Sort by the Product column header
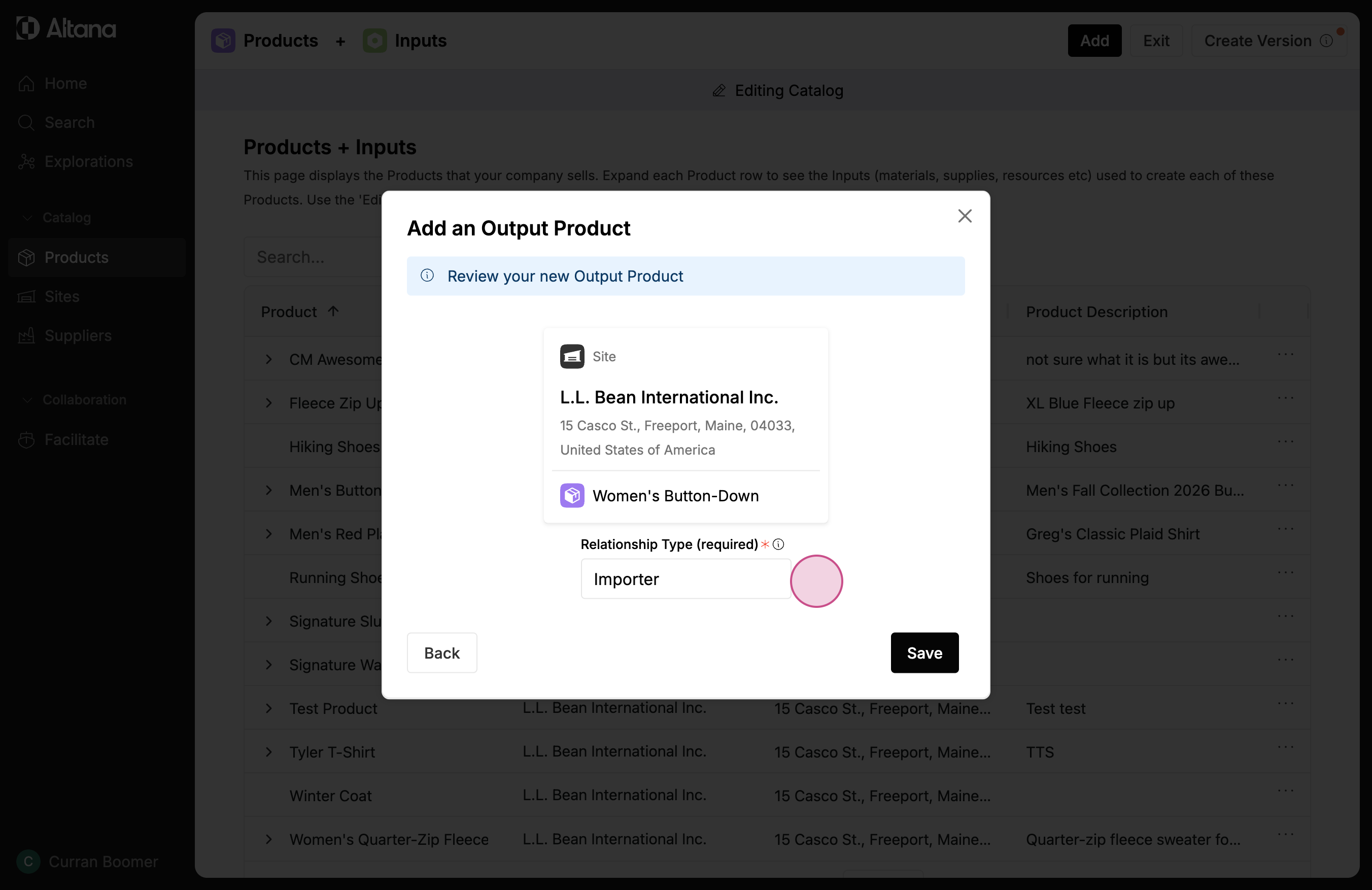 coord(300,312)
